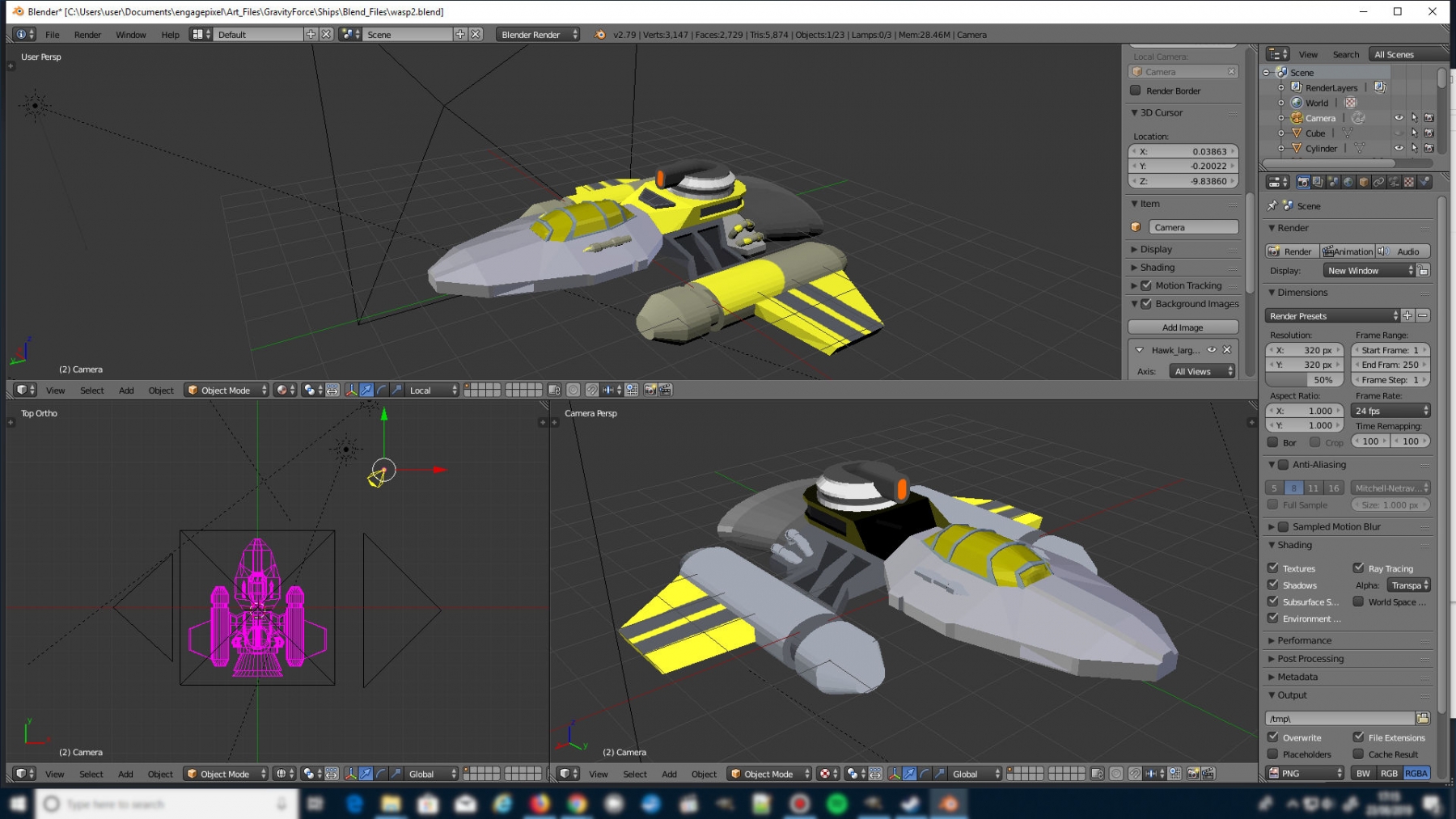Screen dimensions: 1456x819
Task: Click the Animation render button
Action: click(1348, 251)
